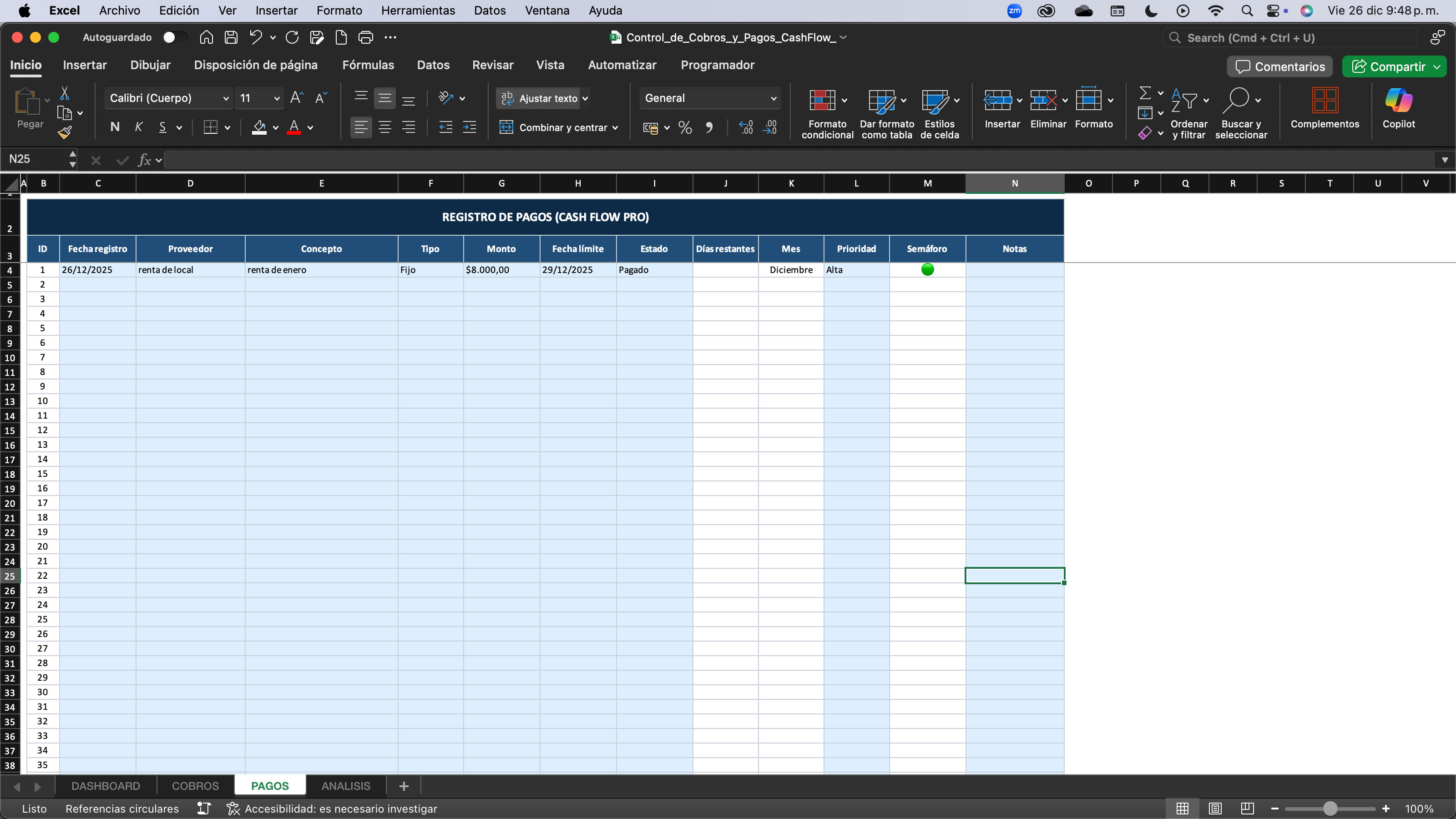
Task: Click the Increase Indent icon
Action: pyautogui.click(x=469, y=128)
